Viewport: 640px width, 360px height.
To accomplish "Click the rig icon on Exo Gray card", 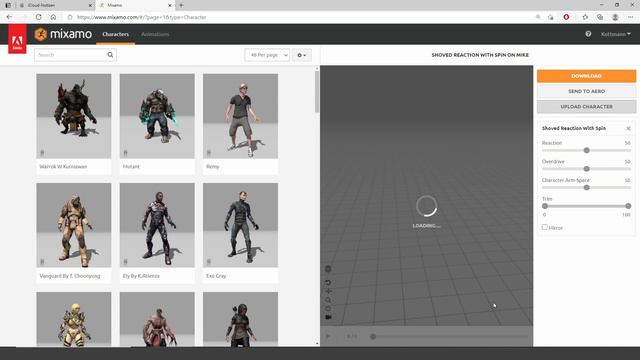I will (x=209, y=262).
